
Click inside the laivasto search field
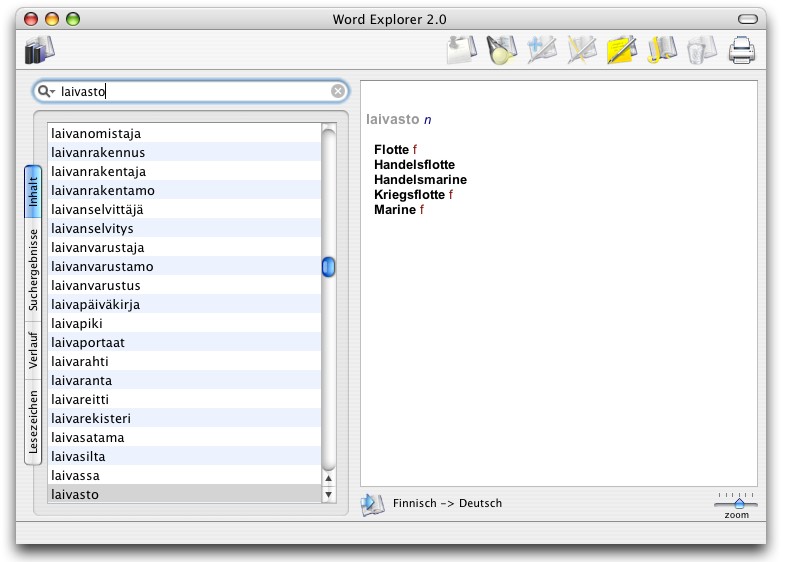(192, 92)
